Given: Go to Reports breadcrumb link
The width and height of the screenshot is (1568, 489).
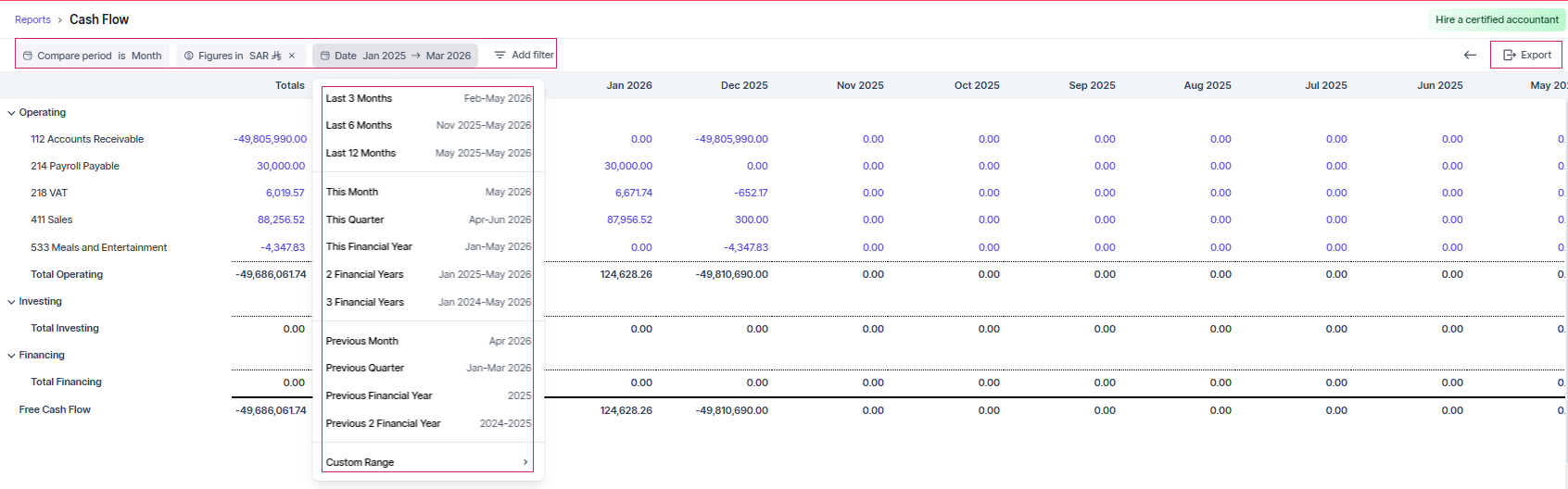Looking at the screenshot, I should 32,19.
